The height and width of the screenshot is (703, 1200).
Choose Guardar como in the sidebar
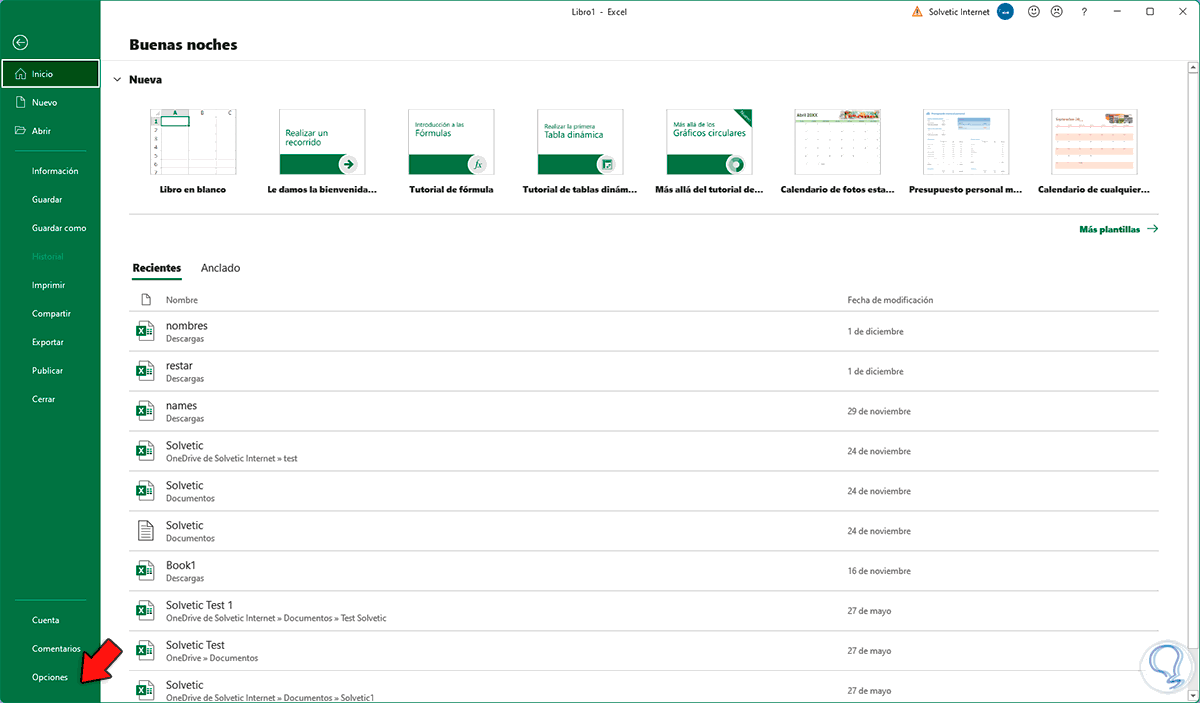[59, 228]
